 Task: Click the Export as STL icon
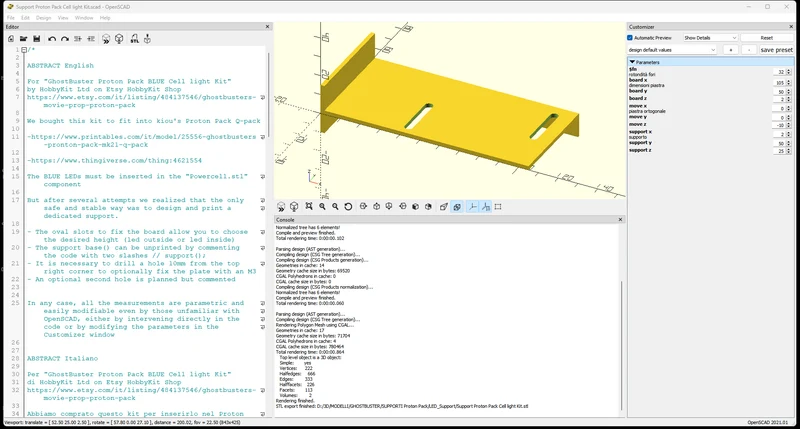point(135,39)
